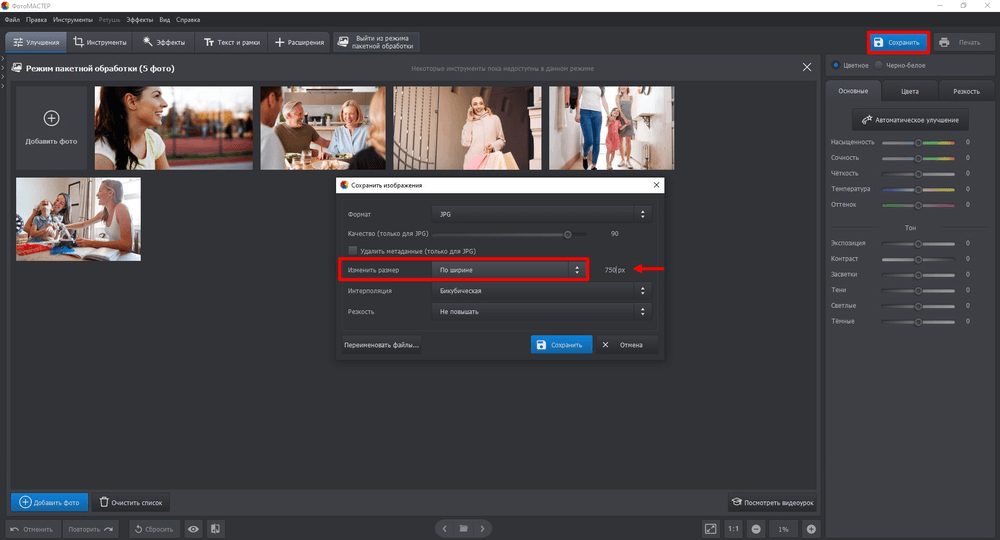
Task: Open the Формат JPG dropdown
Action: tap(541, 214)
